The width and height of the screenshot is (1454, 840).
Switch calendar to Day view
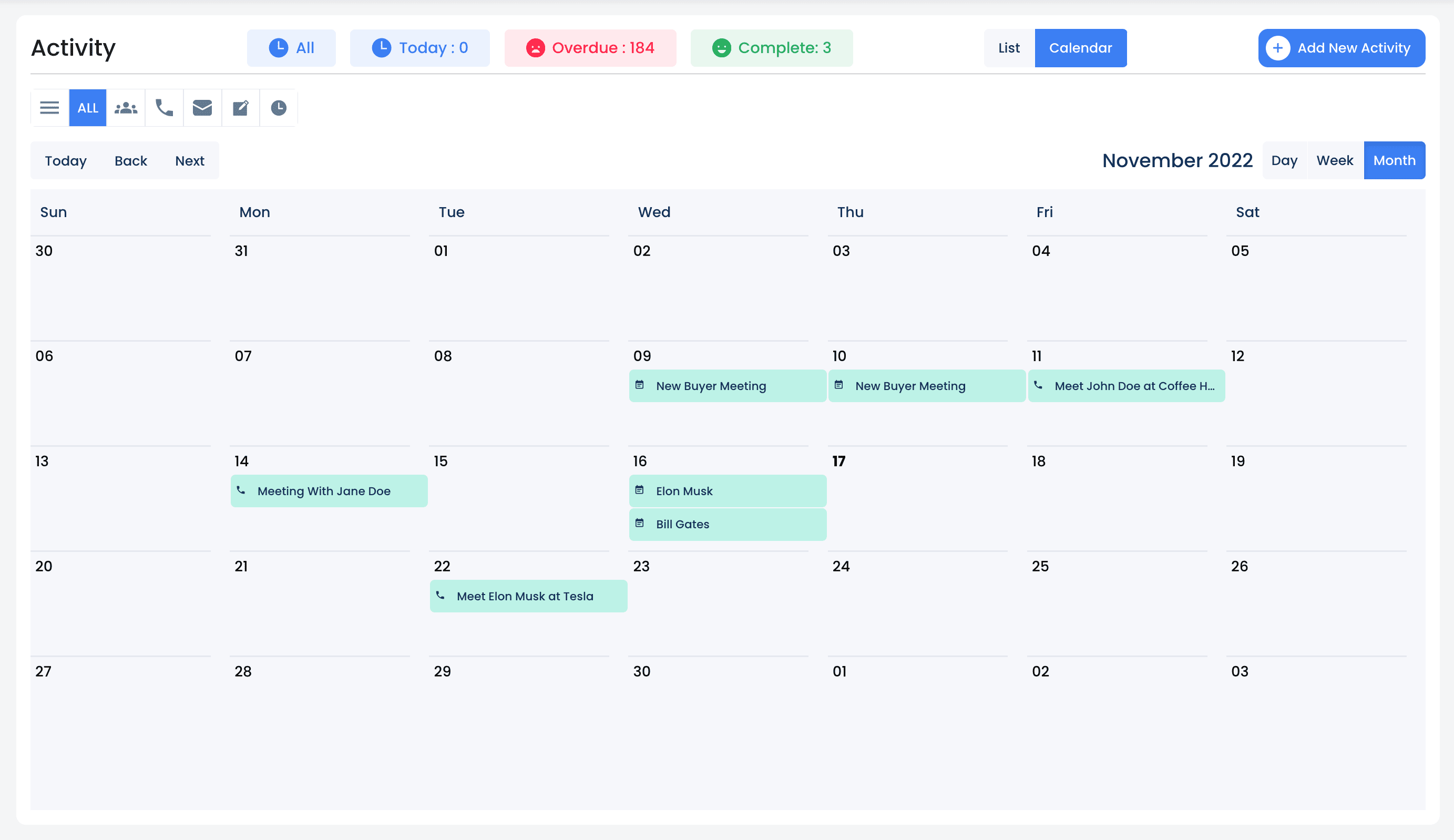click(x=1284, y=160)
